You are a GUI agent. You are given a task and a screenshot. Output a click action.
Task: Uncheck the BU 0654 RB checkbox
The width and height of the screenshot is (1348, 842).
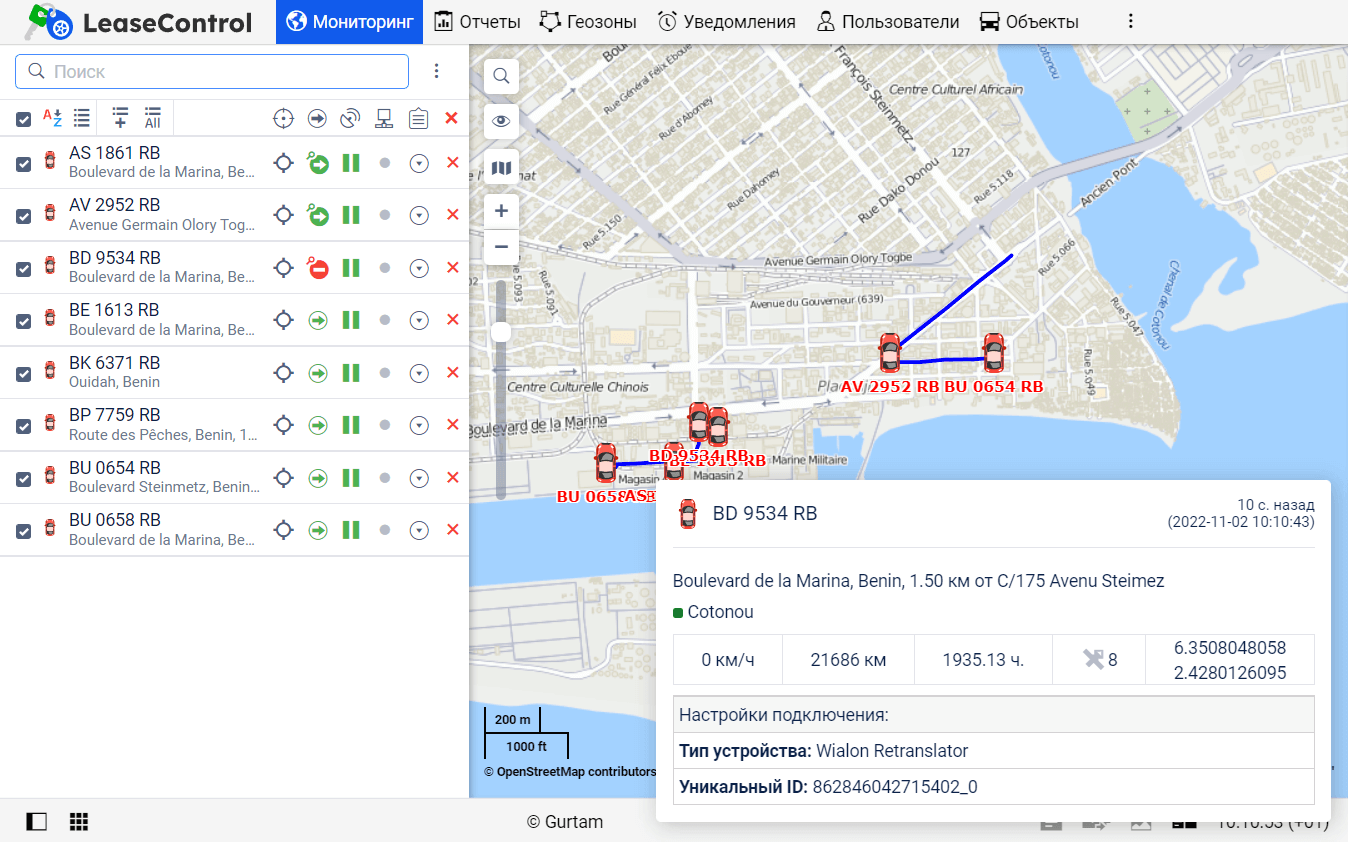click(x=23, y=479)
